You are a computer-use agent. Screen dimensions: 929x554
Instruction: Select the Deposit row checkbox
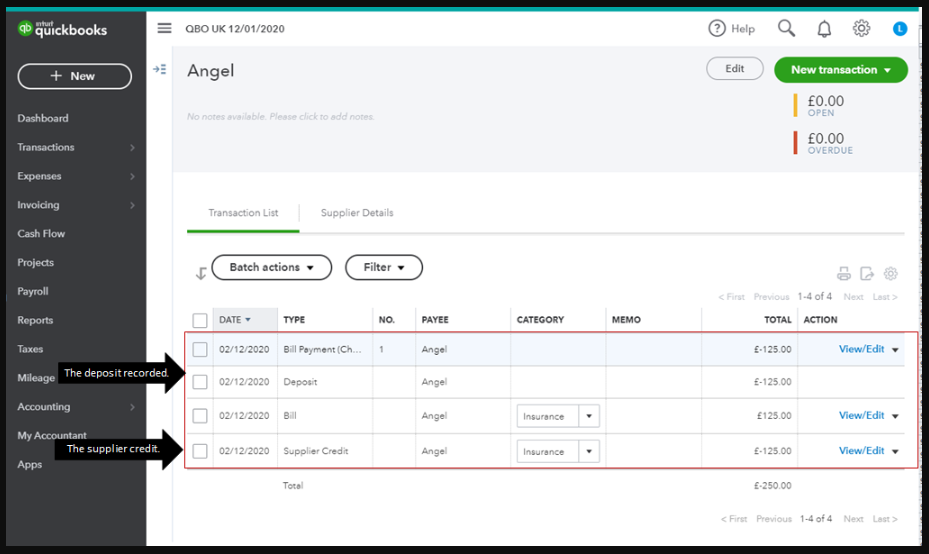(200, 382)
